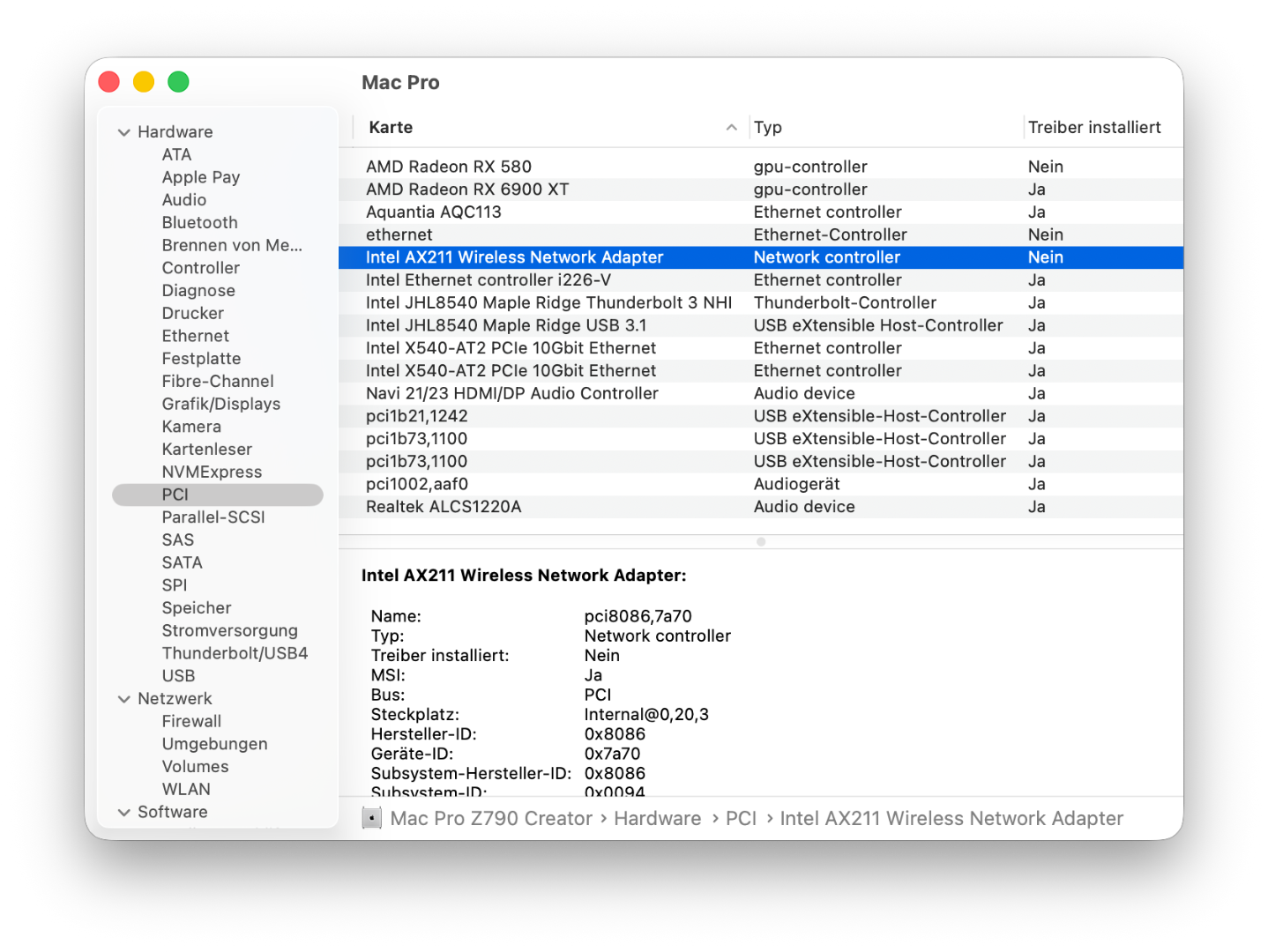
Task: Show Thunderbolt/USB4 information
Action: (x=235, y=653)
